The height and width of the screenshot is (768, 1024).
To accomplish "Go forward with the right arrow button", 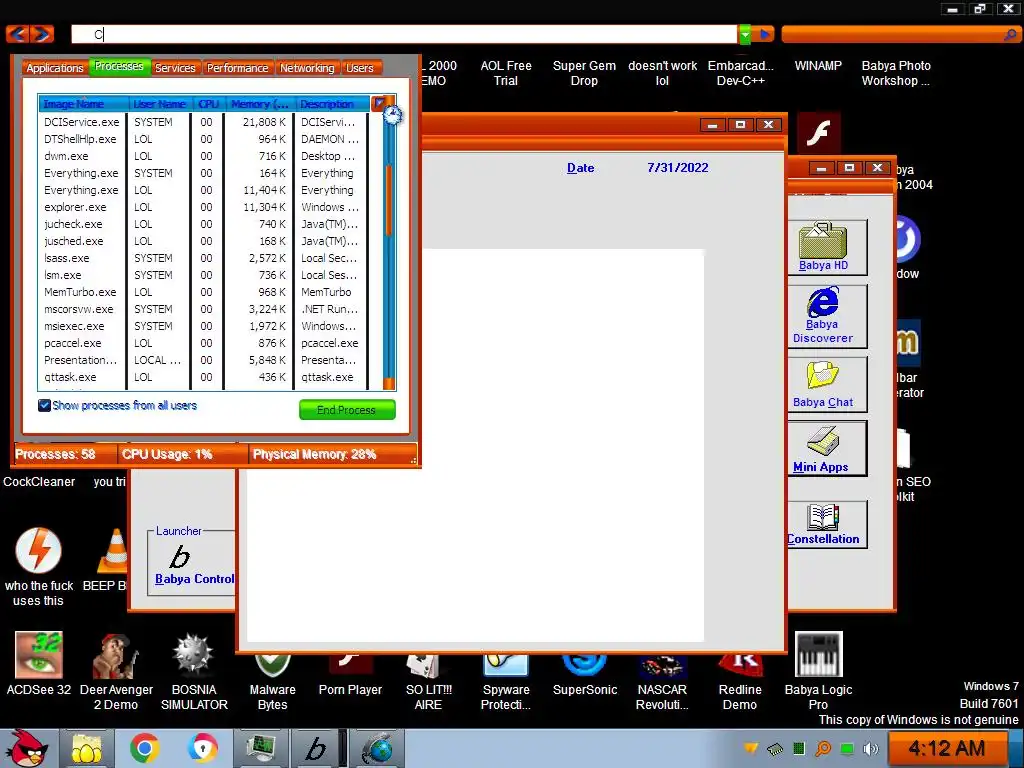I will click(42, 34).
